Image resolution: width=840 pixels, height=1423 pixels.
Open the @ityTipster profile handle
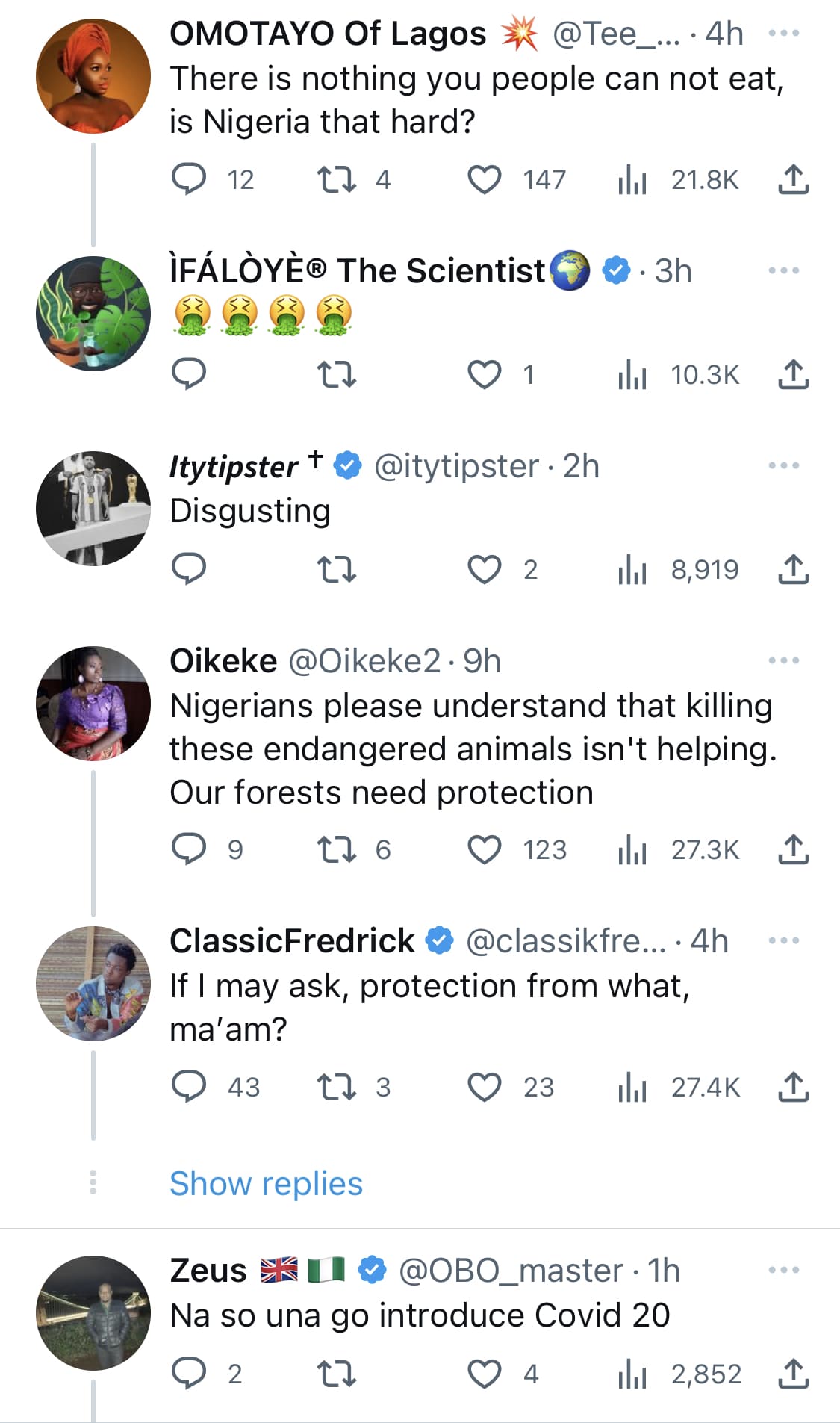pos(455,466)
